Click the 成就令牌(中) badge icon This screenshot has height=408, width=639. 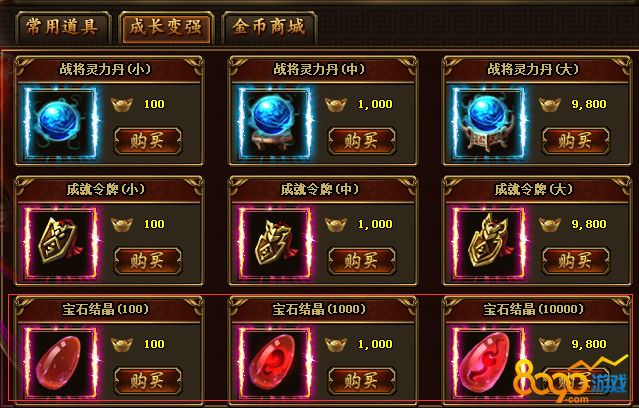click(275, 243)
